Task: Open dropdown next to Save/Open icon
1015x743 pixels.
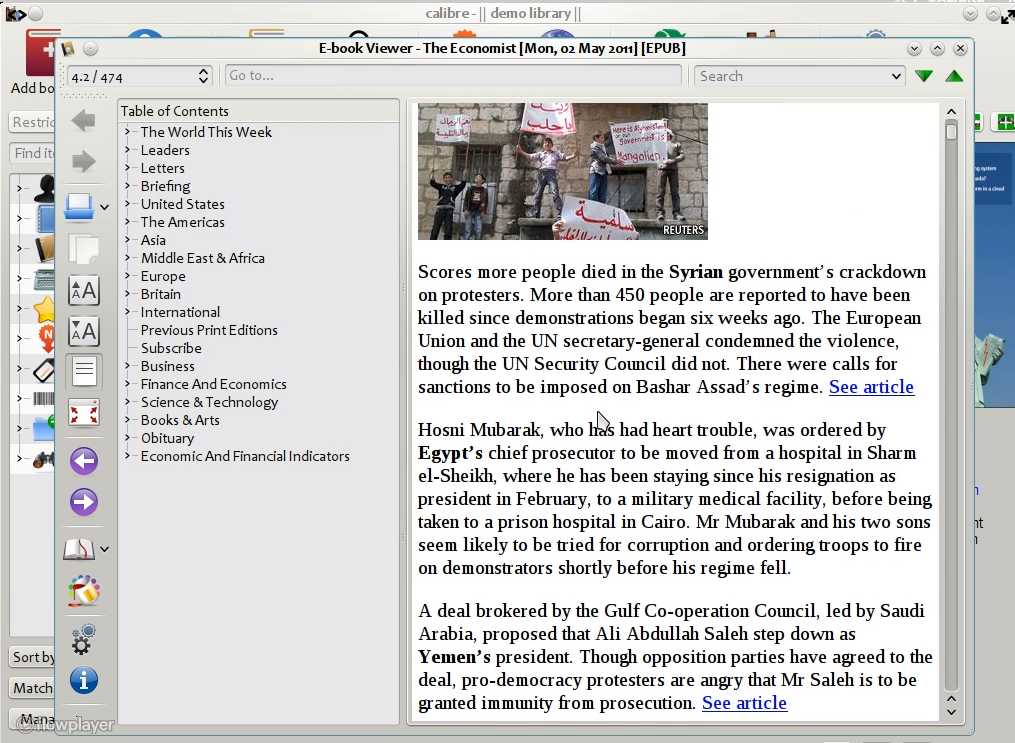Action: 104,208
